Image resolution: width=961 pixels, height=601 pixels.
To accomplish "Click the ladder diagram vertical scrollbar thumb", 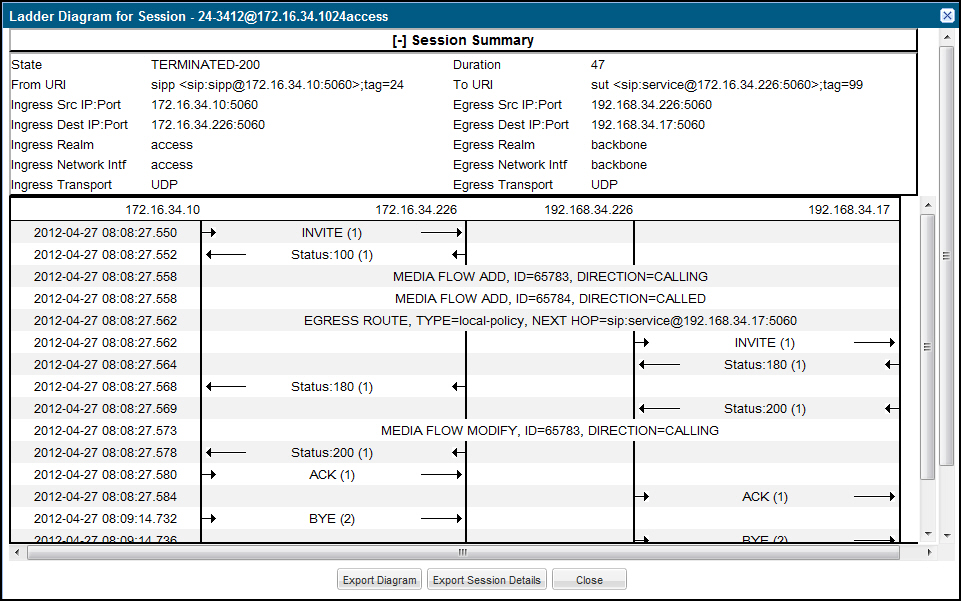I will 928,346.
